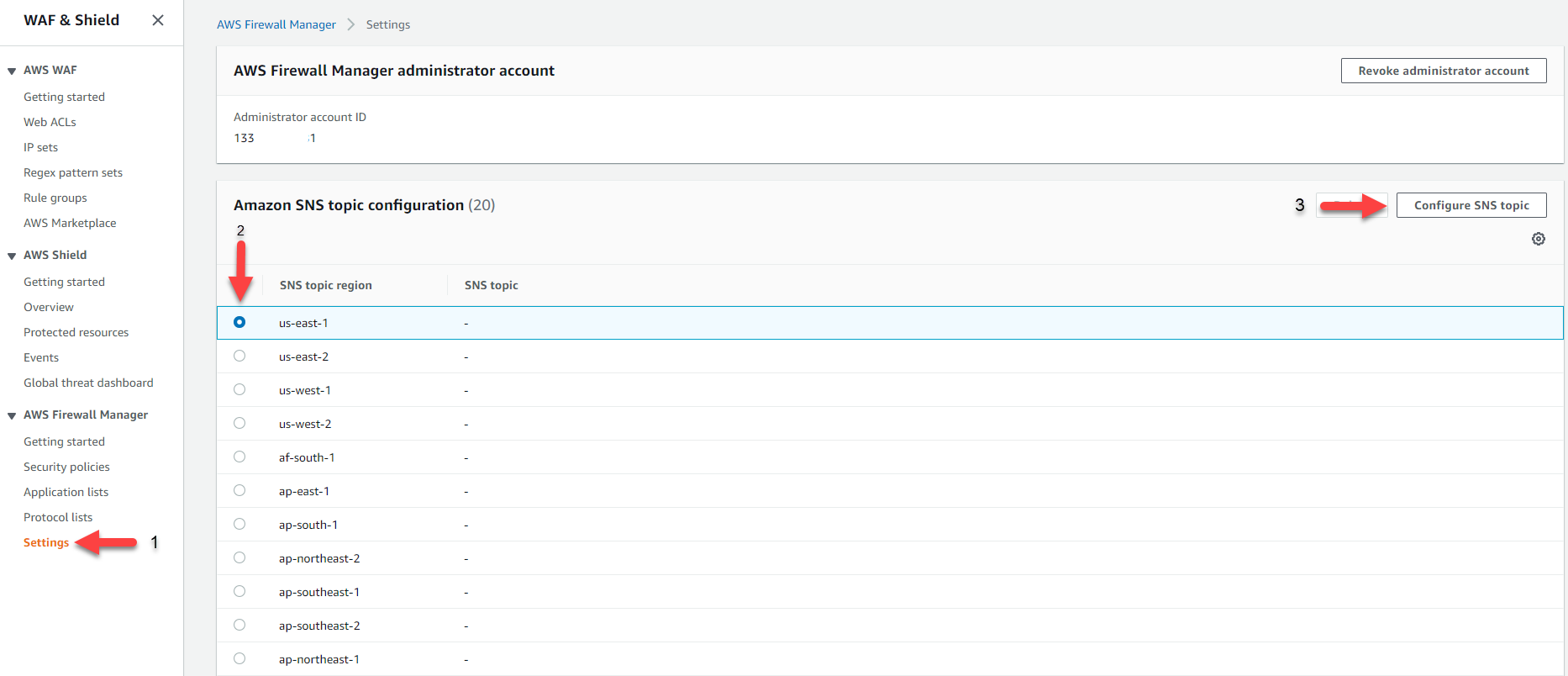Click af-south-1 region text
The image size is (1568, 676).
point(307,457)
